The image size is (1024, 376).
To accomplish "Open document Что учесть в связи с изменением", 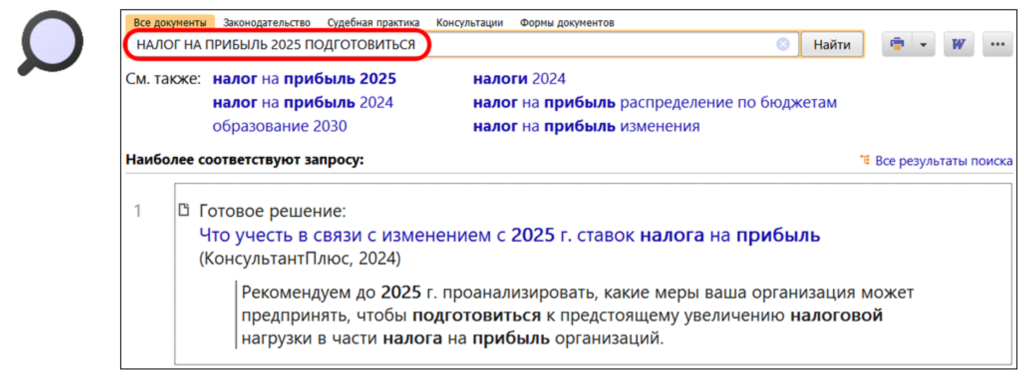I will [509, 236].
